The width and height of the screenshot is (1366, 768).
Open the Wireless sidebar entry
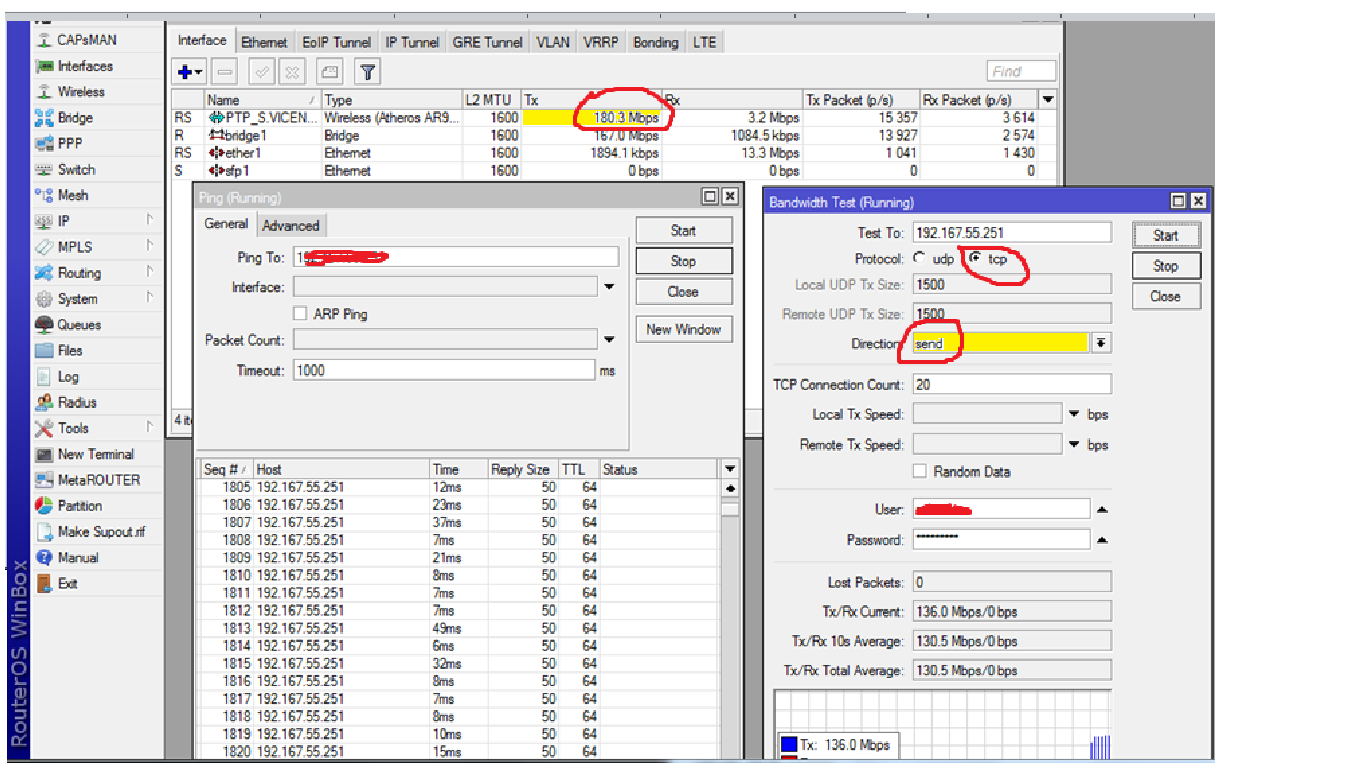[80, 92]
